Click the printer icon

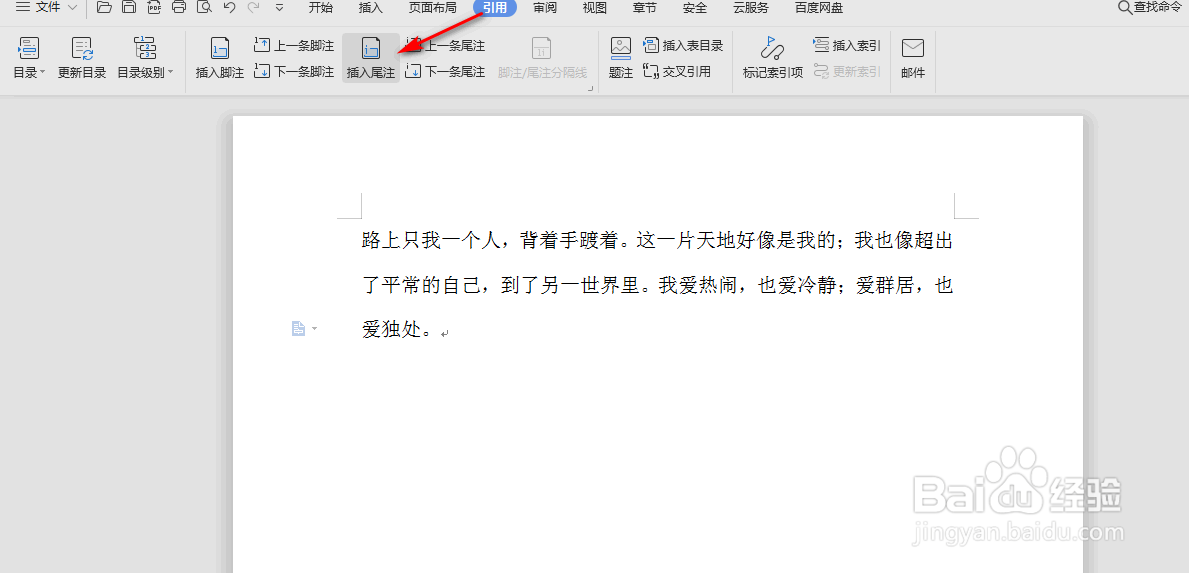[x=179, y=8]
